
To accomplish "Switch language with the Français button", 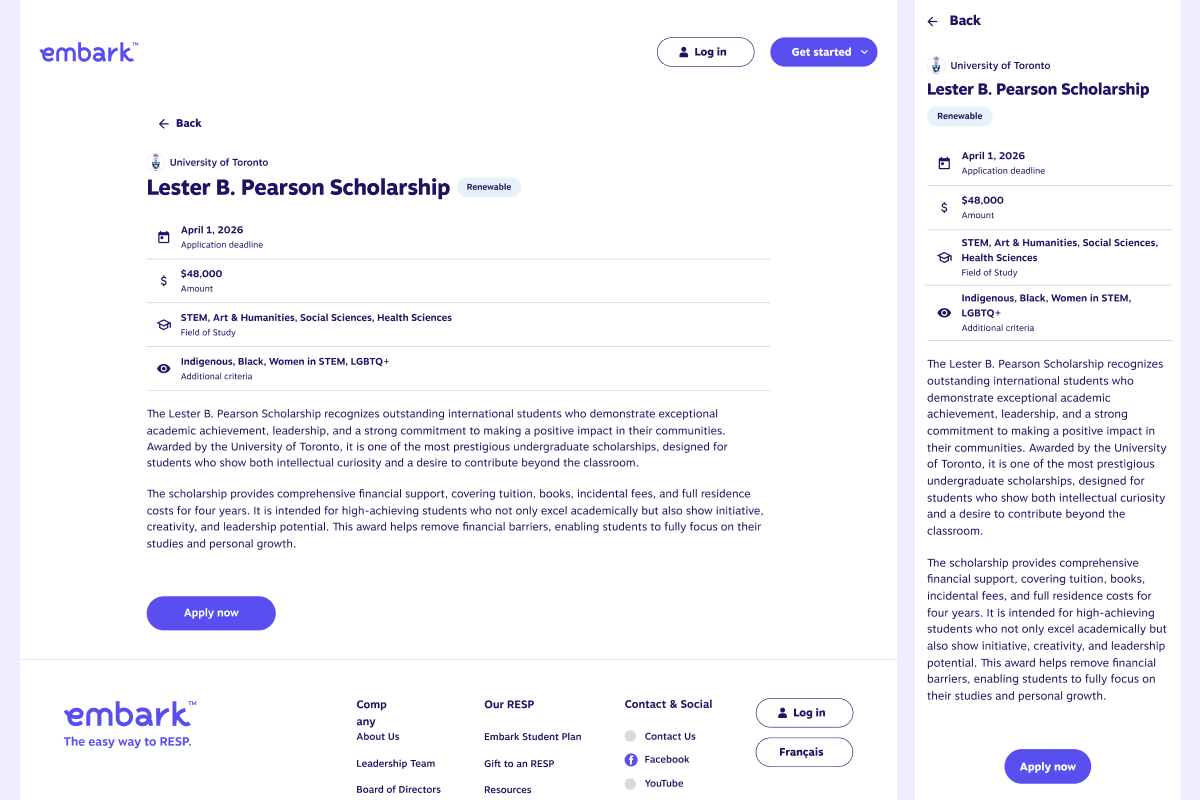I will tap(804, 752).
